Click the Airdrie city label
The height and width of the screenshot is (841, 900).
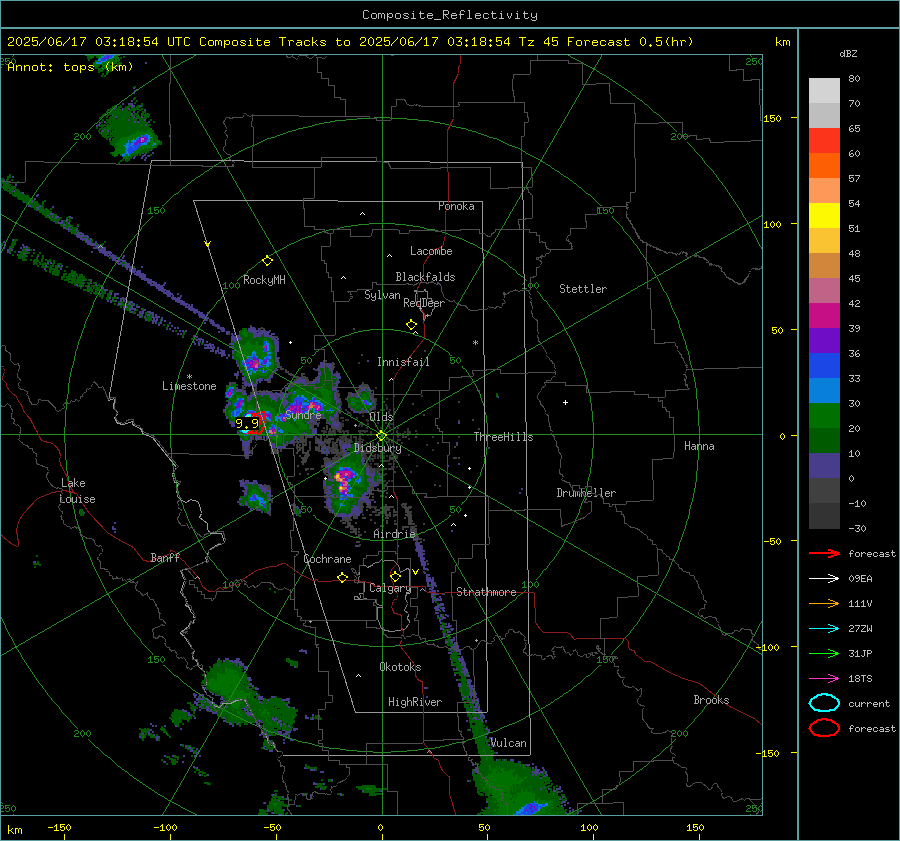click(394, 534)
